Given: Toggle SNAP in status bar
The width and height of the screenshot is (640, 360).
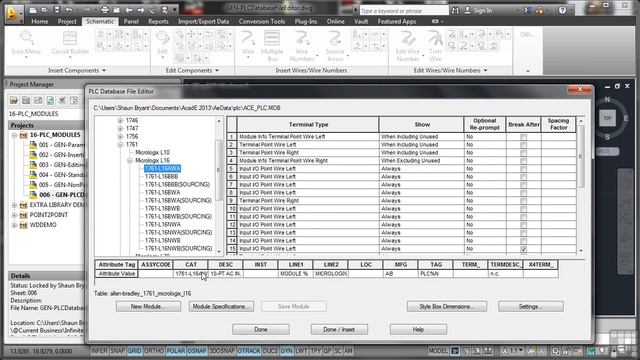Looking at the screenshot, I should tap(117, 351).
